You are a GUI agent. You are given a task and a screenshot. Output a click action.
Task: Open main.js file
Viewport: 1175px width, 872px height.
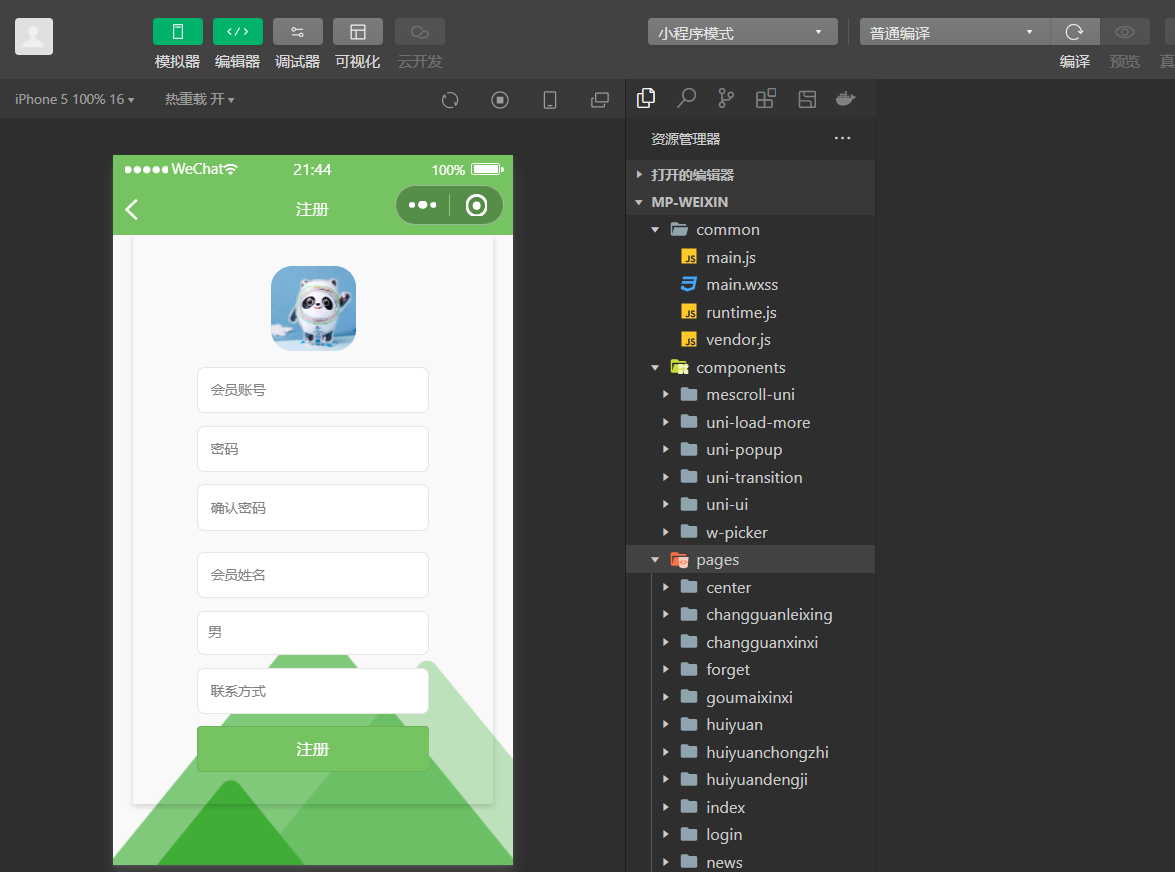(x=750, y=257)
